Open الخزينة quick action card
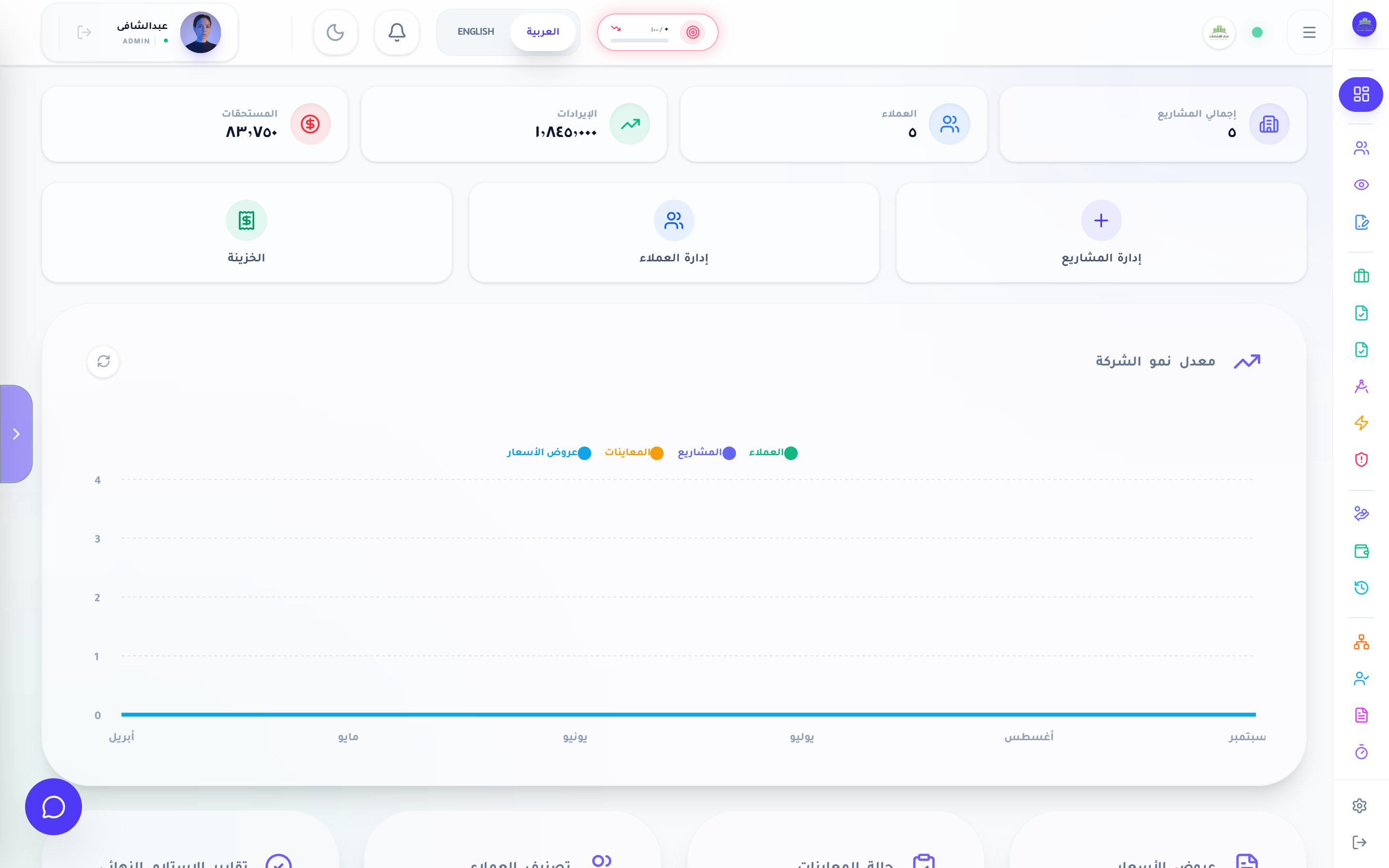 [x=246, y=232]
